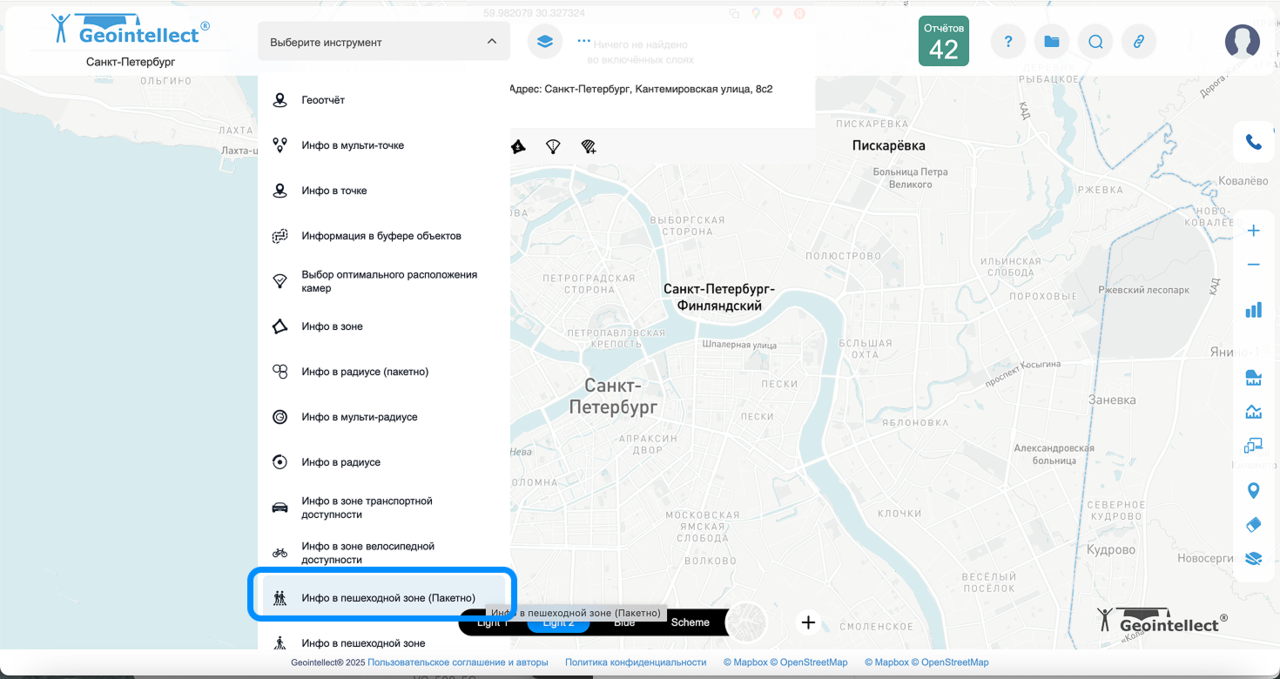Select the Light 2 map style
The image size is (1280, 679).
coord(558,623)
